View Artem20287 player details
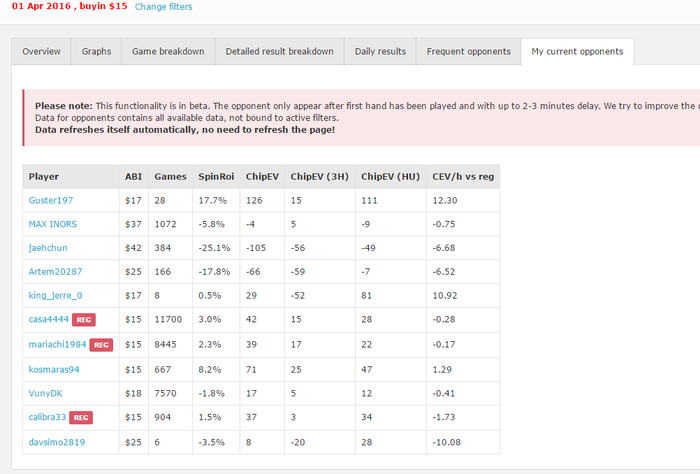 click(x=55, y=271)
